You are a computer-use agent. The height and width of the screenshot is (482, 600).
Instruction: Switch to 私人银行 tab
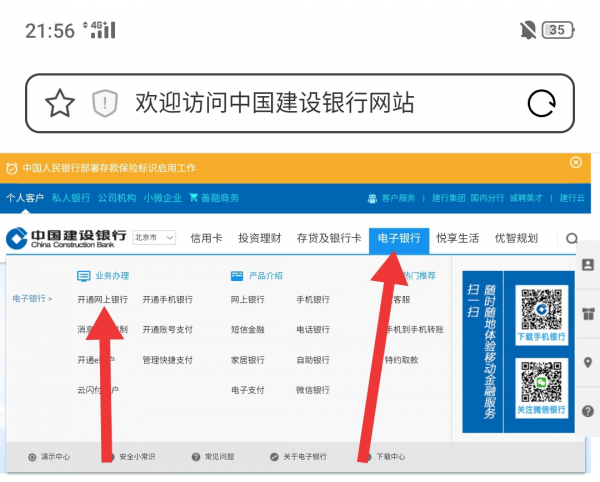pos(71,198)
